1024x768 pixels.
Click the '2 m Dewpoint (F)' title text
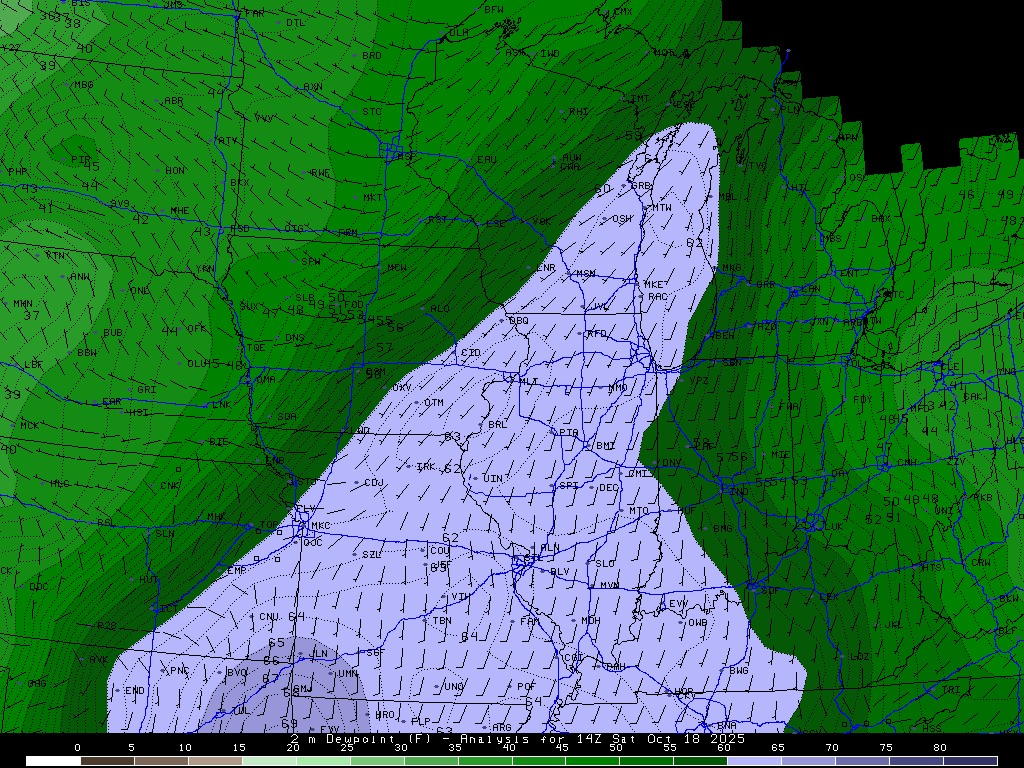pyautogui.click(x=360, y=739)
